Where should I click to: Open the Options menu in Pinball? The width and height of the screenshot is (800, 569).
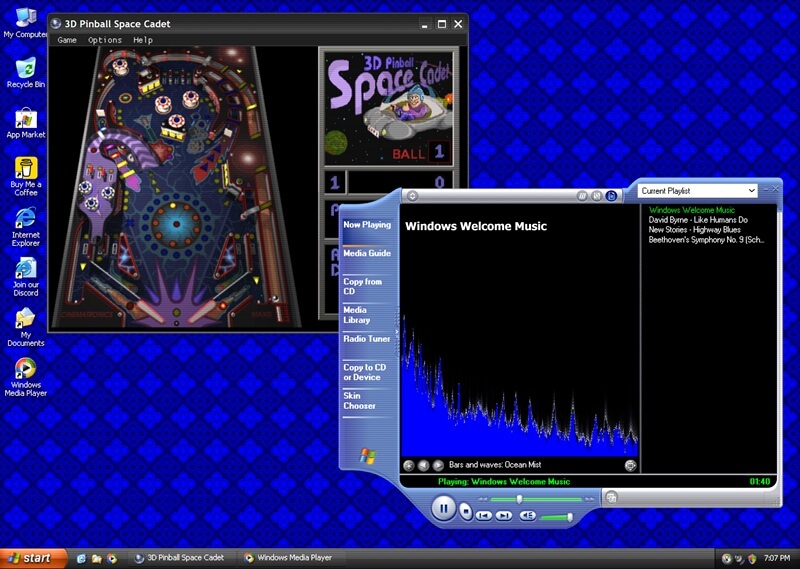pos(105,40)
